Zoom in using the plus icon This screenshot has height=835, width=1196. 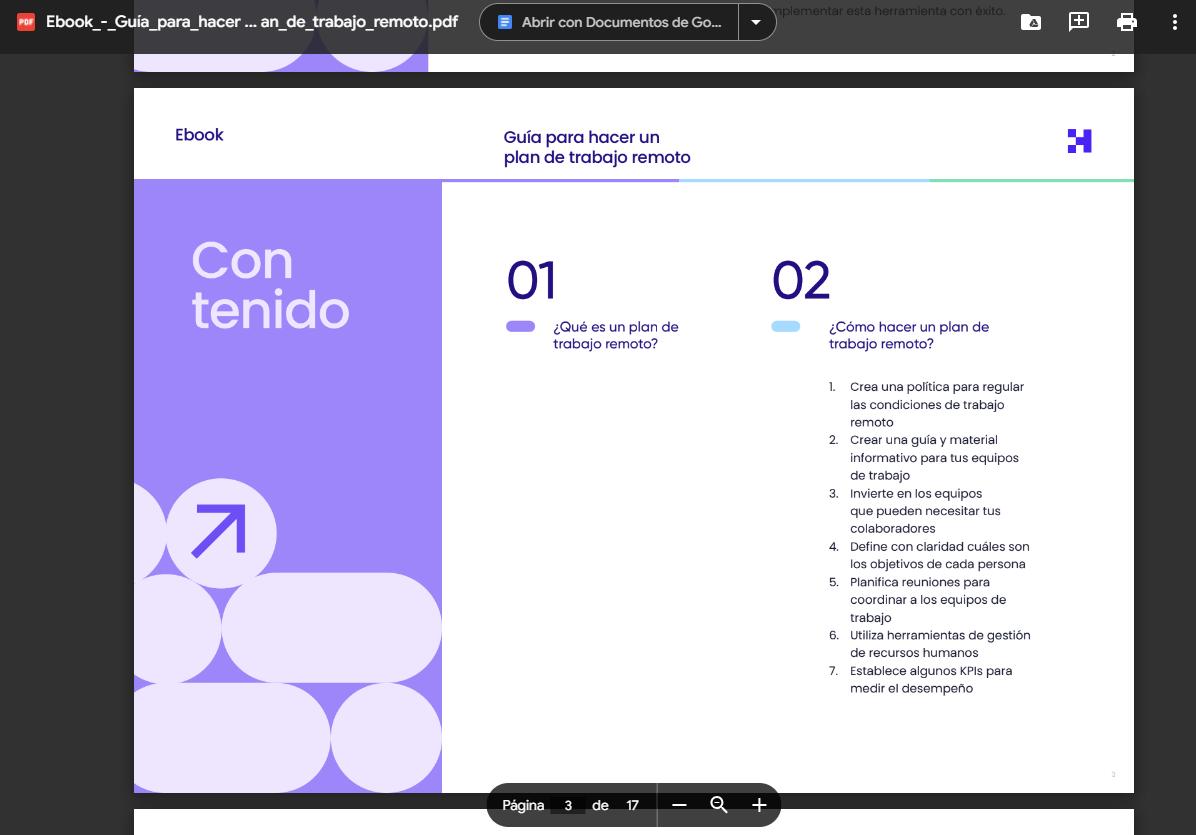tap(759, 804)
